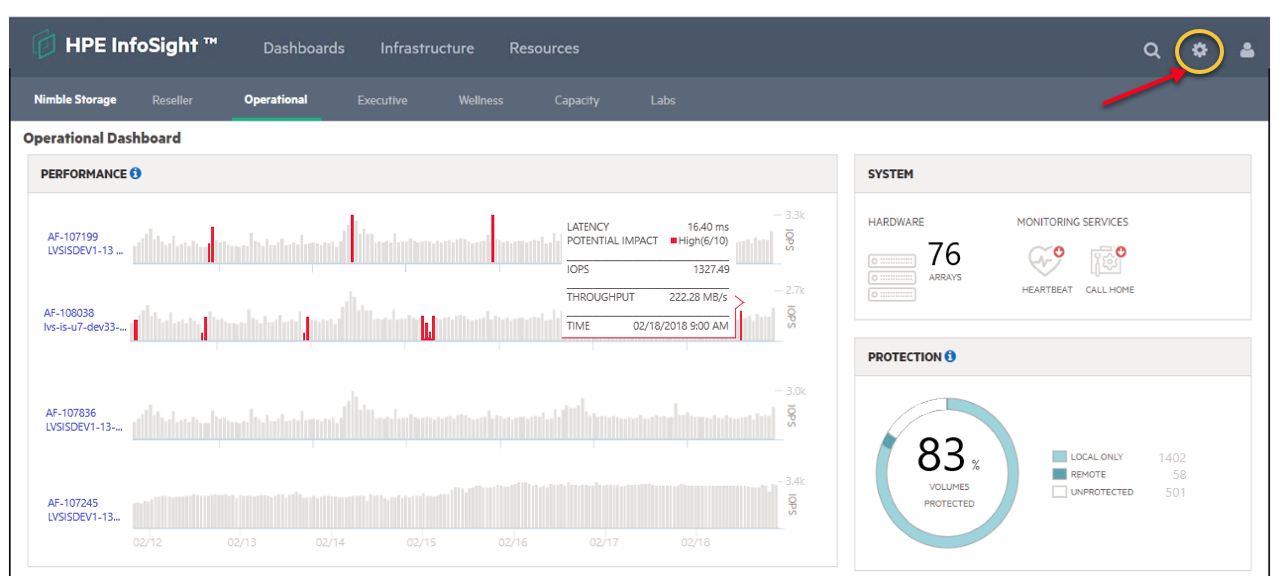Image resolution: width=1283 pixels, height=577 pixels.
Task: Open the Dashboards menu
Action: pyautogui.click(x=304, y=48)
